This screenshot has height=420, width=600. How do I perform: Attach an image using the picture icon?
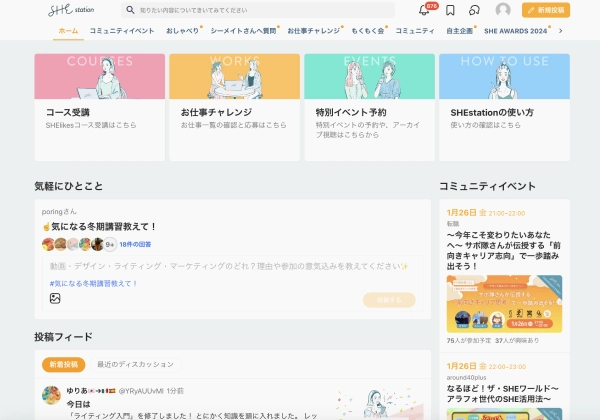coord(56,298)
